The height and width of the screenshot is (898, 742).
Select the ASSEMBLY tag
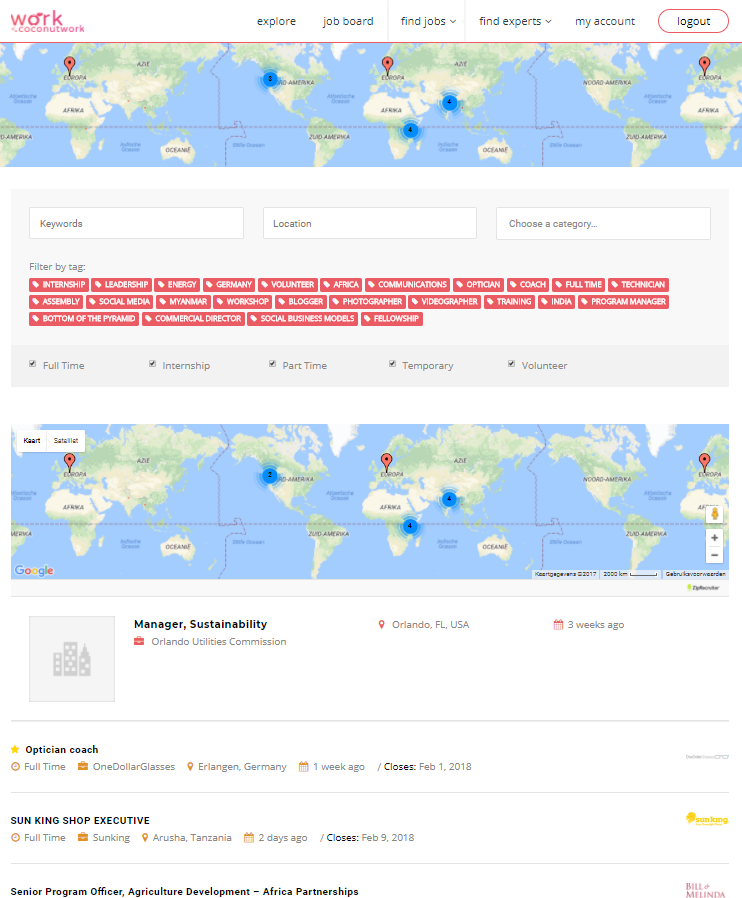[x=56, y=302]
